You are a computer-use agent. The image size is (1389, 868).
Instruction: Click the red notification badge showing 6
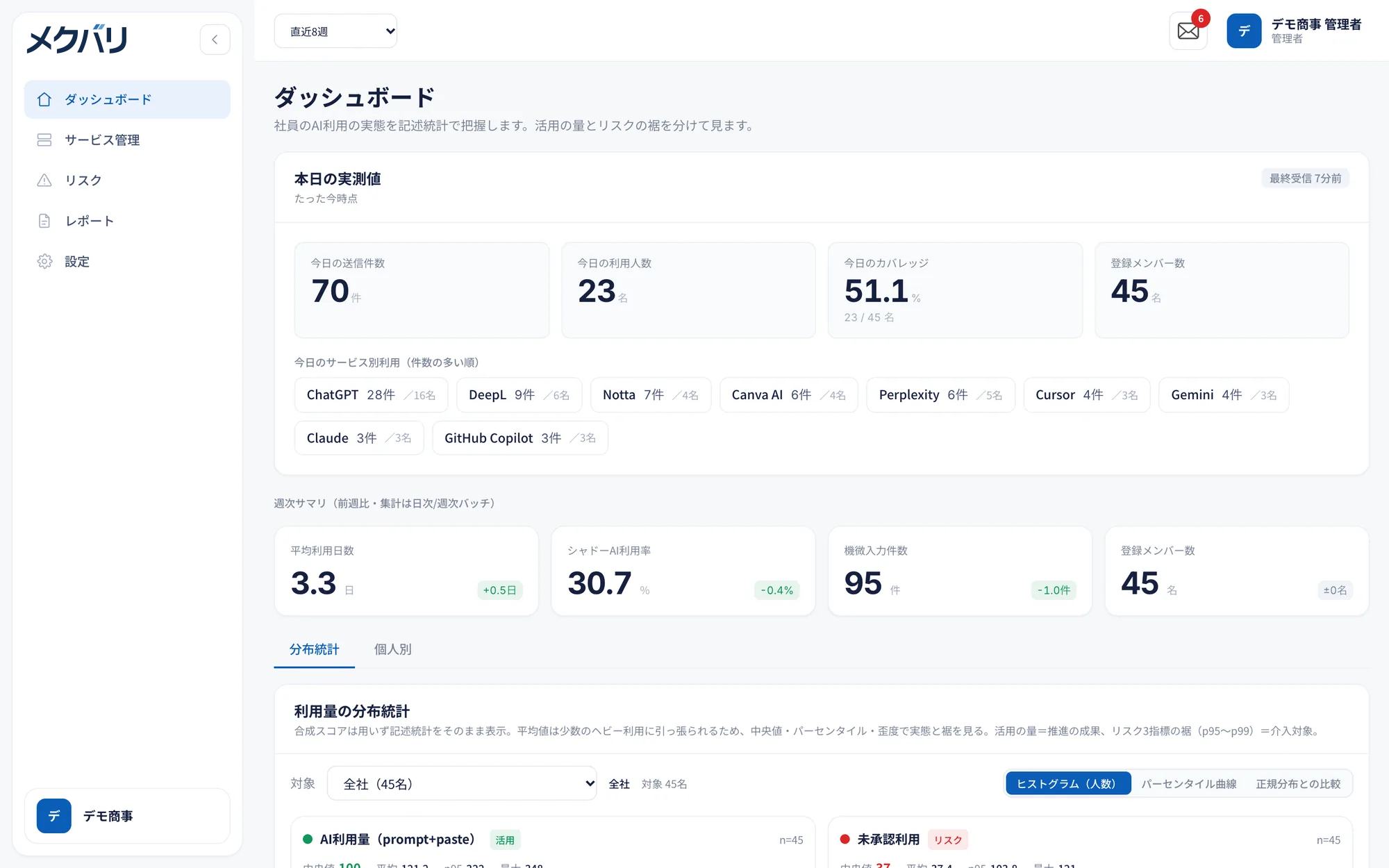pos(1201,19)
